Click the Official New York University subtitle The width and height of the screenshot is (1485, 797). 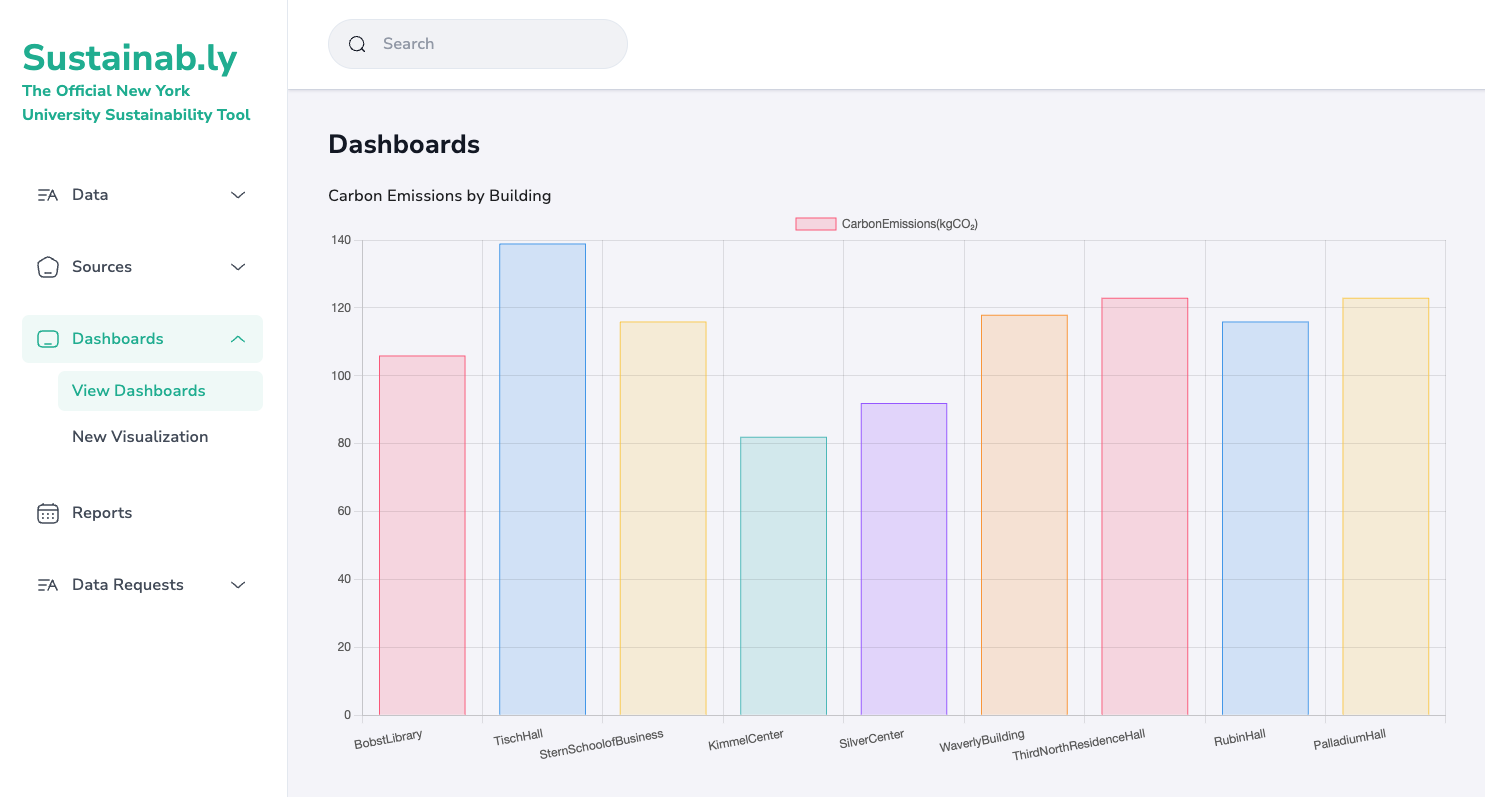tap(136, 103)
